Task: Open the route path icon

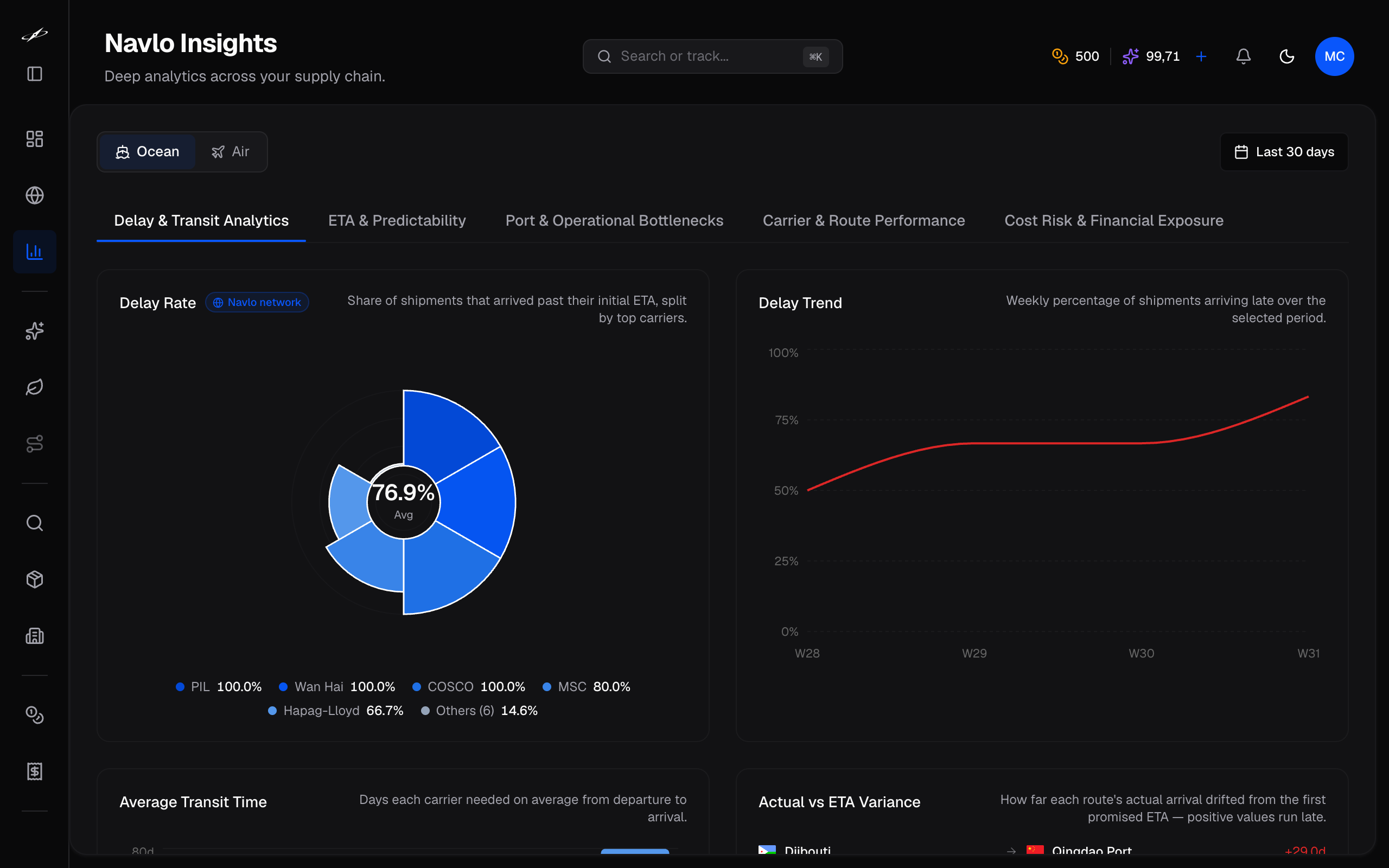Action: 34,443
